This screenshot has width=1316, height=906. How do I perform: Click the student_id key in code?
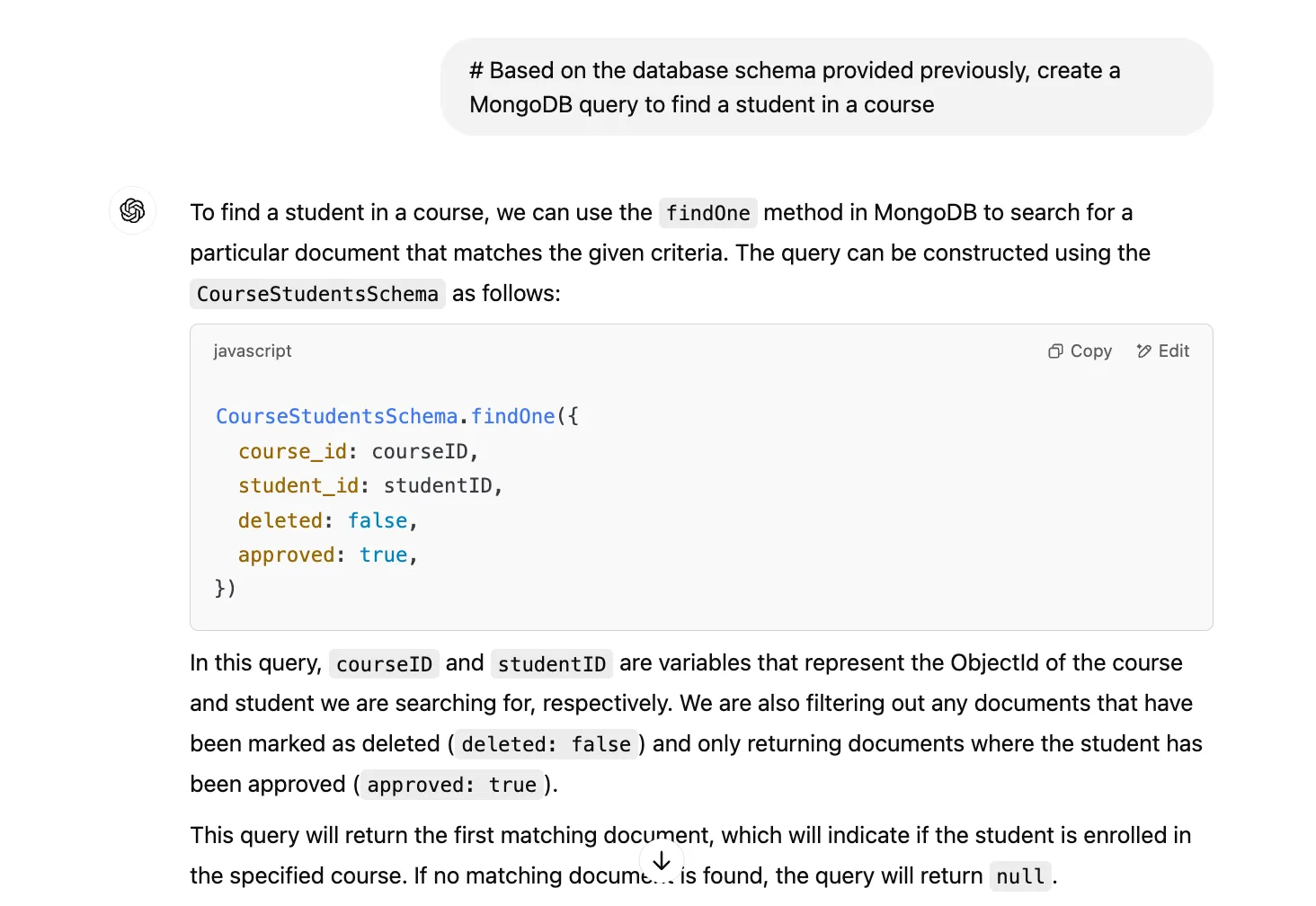pyautogui.click(x=298, y=485)
